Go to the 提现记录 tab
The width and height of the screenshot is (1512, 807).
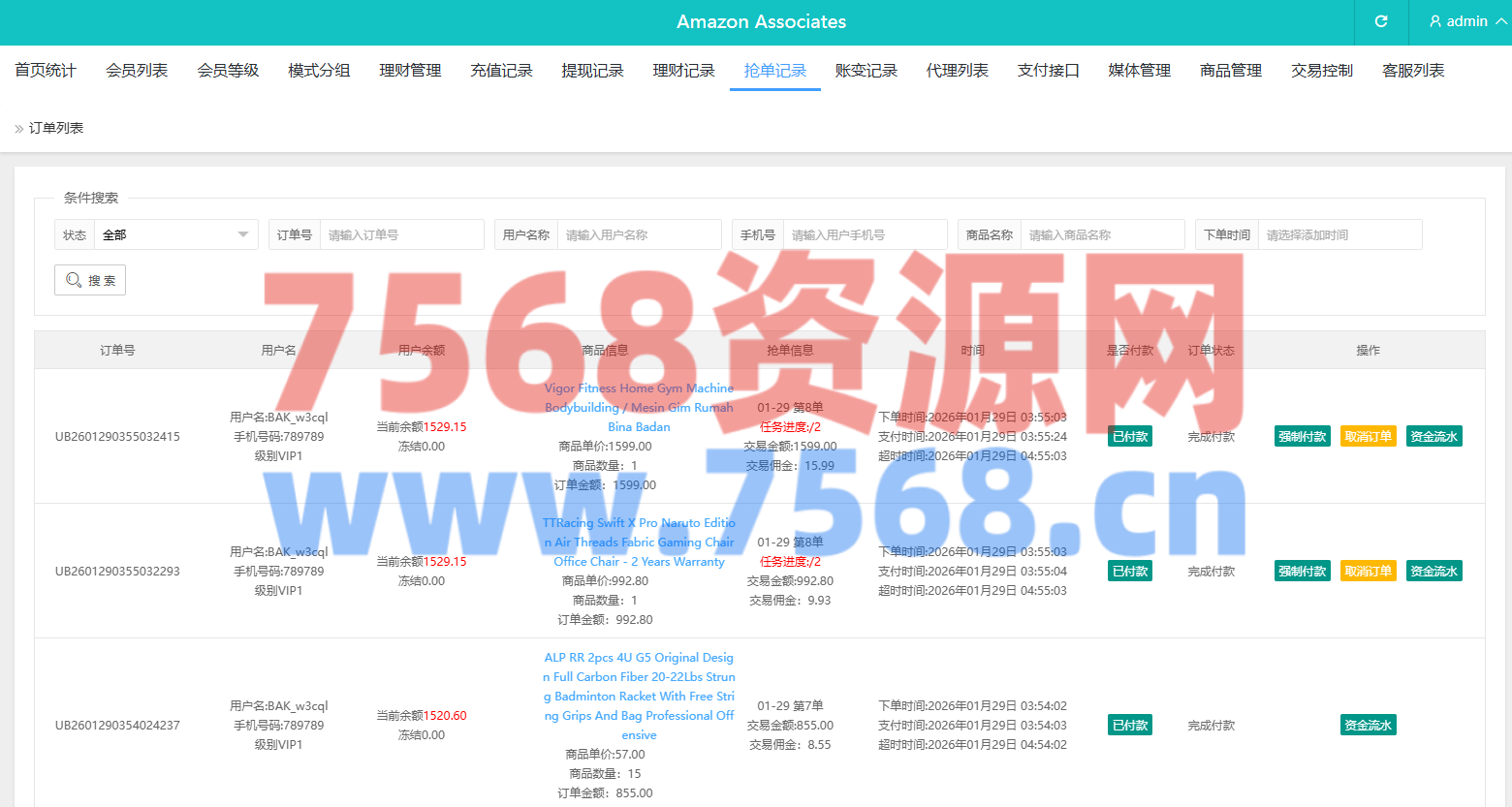[x=592, y=71]
